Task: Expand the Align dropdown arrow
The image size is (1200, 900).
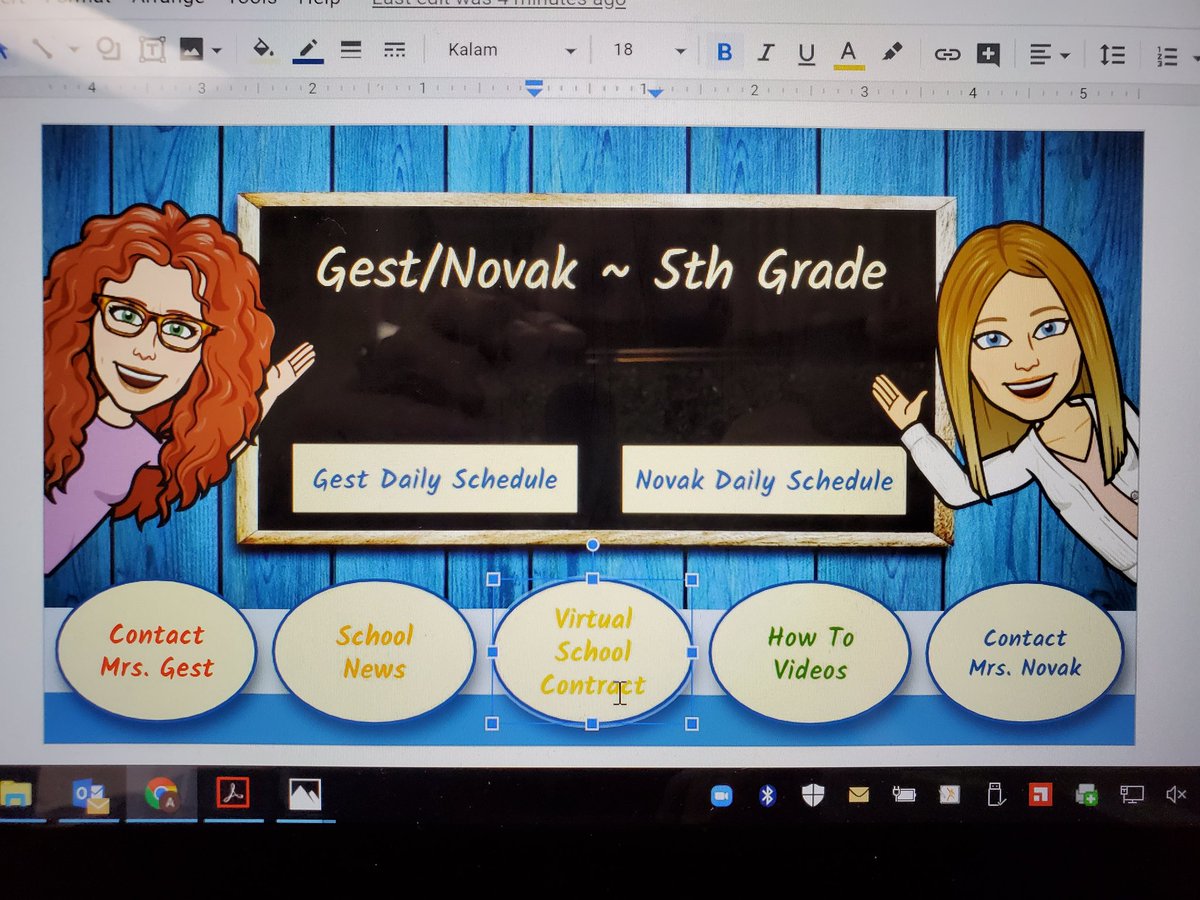Action: [1063, 56]
